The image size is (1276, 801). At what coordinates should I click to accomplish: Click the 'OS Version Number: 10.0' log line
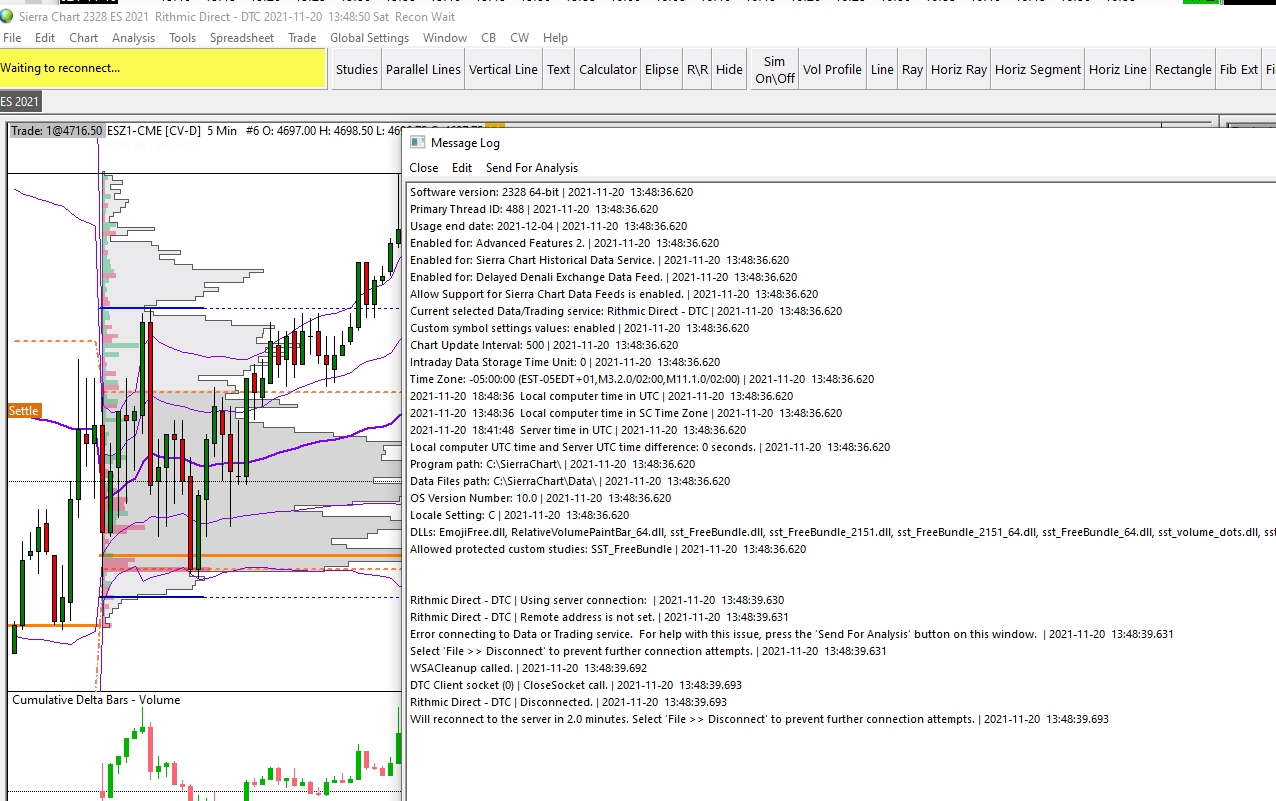tap(540, 498)
